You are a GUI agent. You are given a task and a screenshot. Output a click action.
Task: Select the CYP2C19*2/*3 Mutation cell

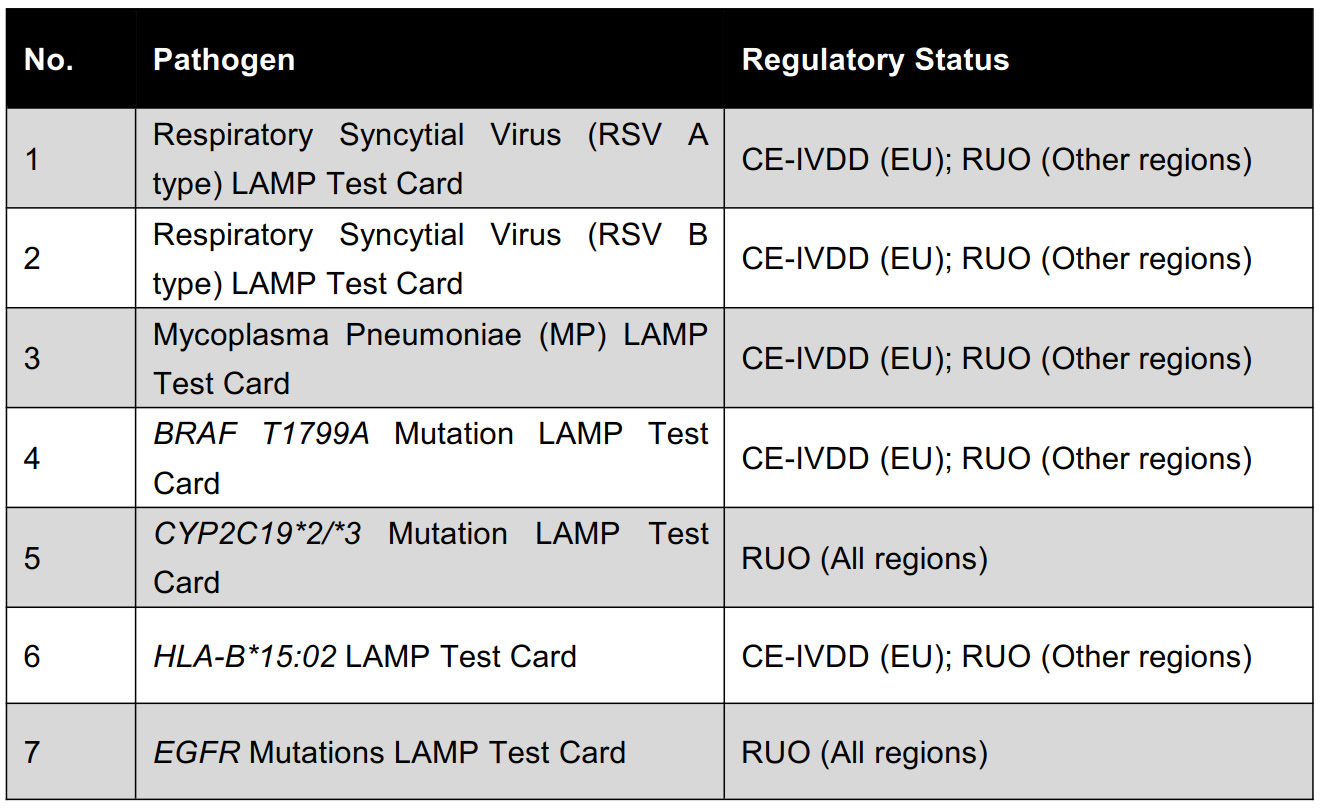(x=430, y=558)
